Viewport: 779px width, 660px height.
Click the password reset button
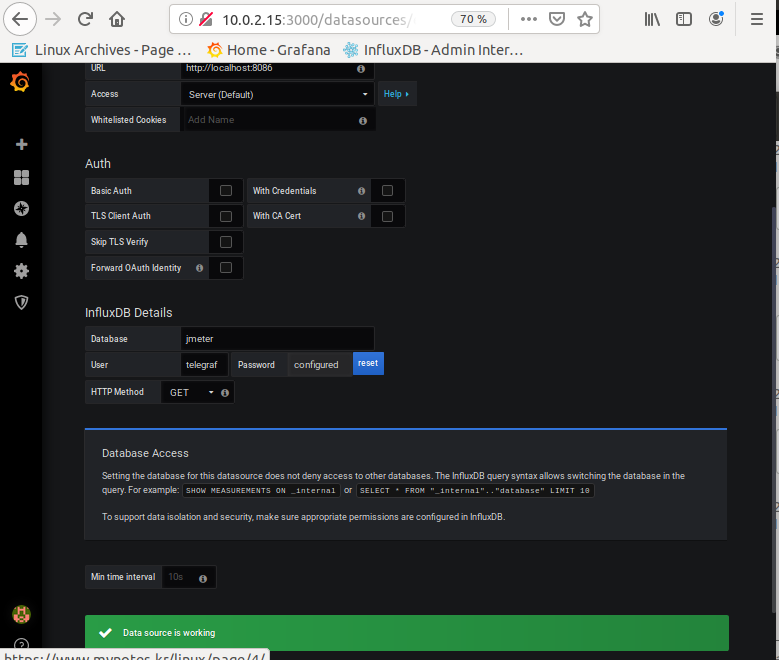[x=368, y=363]
